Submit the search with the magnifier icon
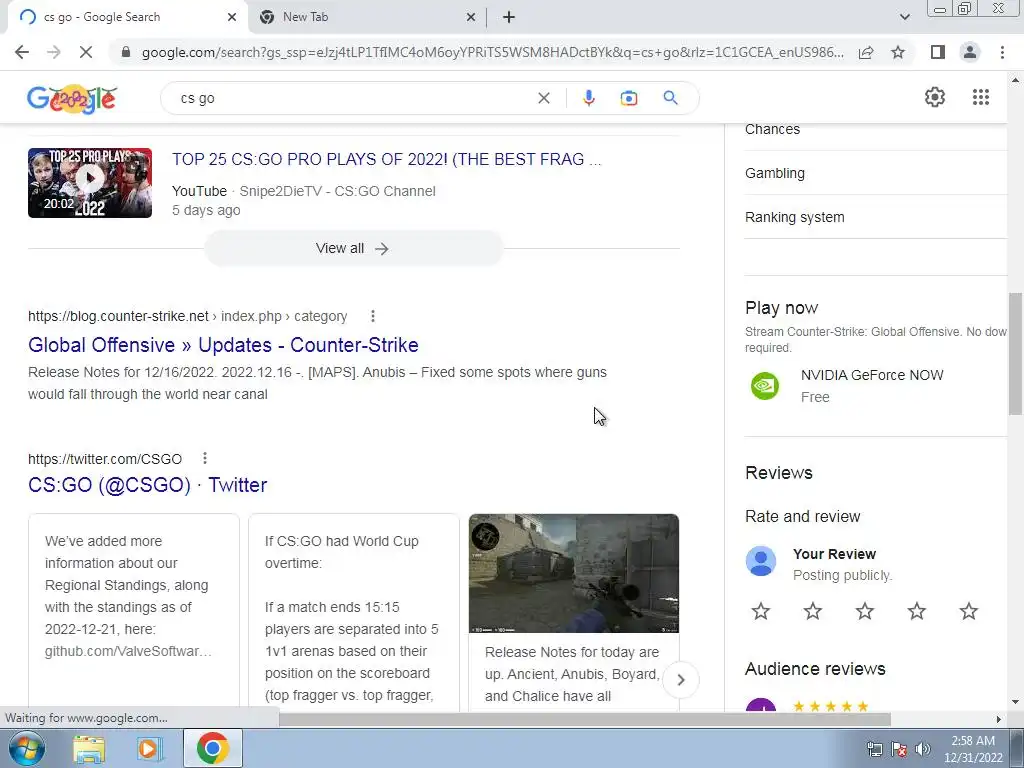The width and height of the screenshot is (1024, 768). (670, 99)
